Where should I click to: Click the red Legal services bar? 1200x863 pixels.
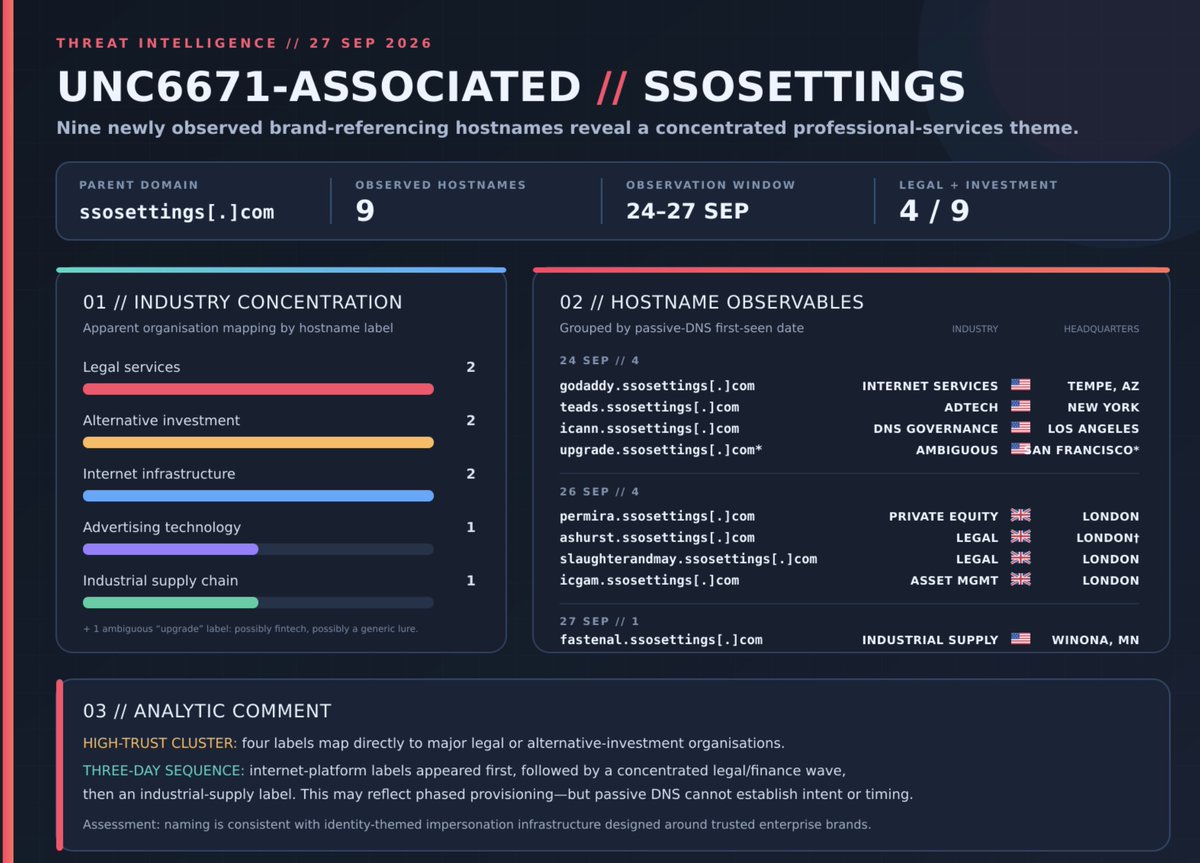click(258, 389)
